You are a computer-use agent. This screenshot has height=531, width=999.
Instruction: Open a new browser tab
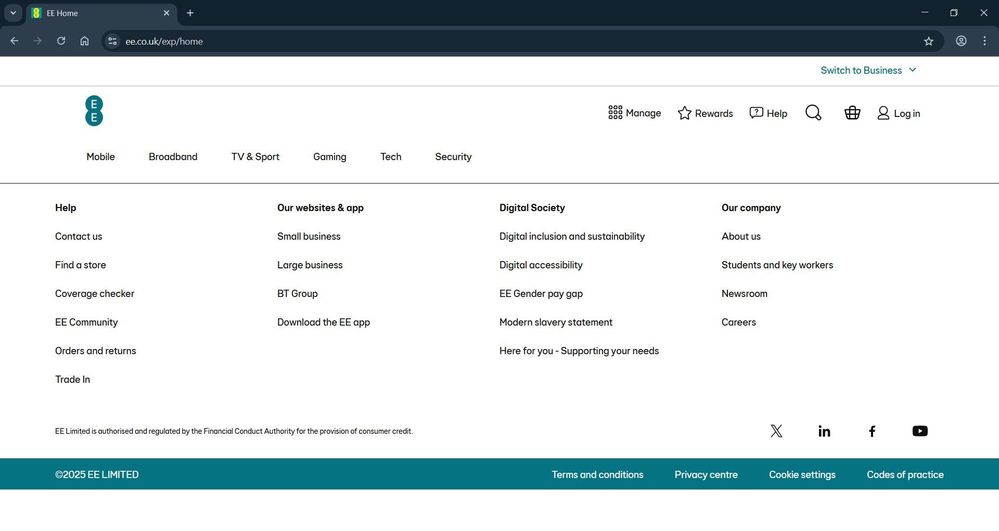point(190,13)
